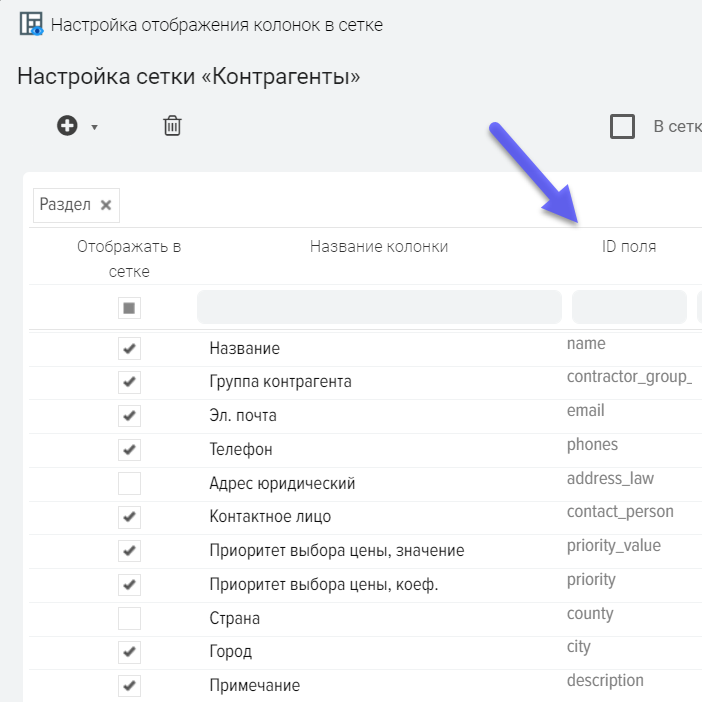Image resolution: width=702 pixels, height=702 pixels.
Task: Uncheck the Телефон row checkbox
Action: tap(129, 449)
